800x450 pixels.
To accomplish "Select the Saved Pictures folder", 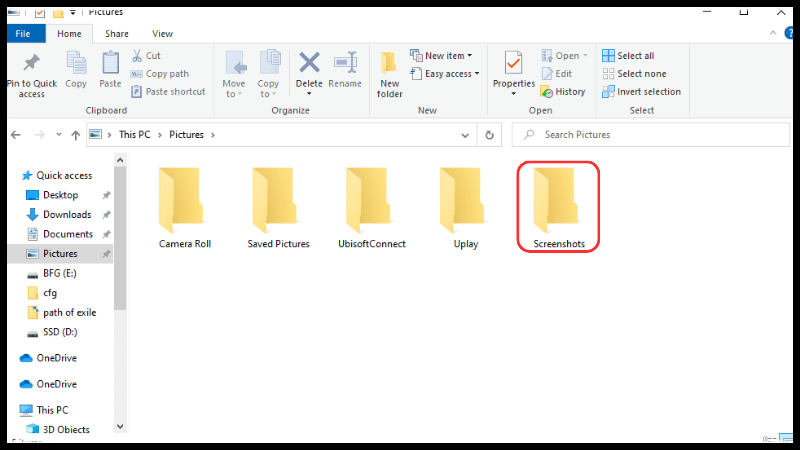I will click(278, 208).
